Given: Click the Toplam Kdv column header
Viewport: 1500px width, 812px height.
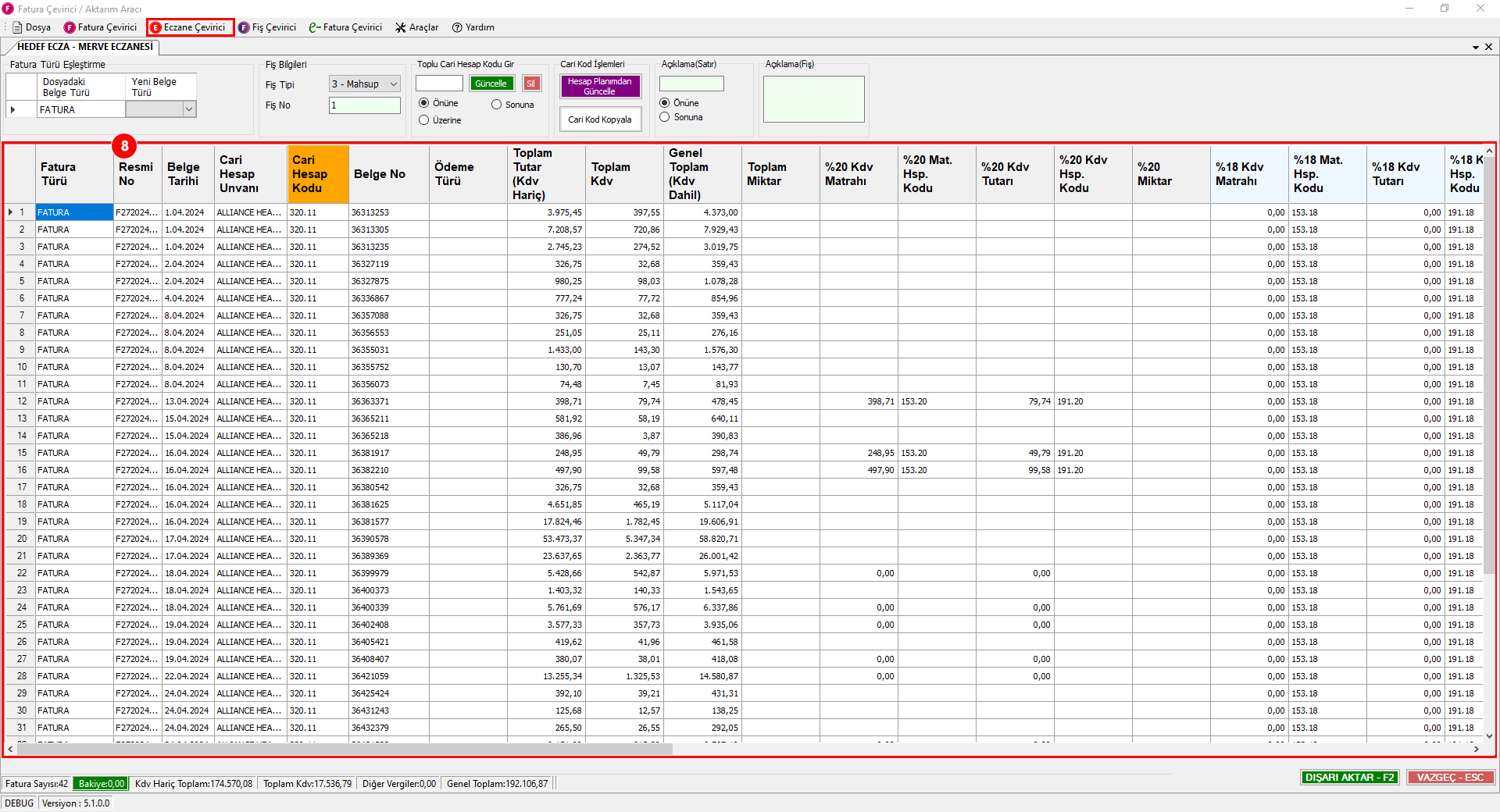Looking at the screenshot, I should pos(624,174).
